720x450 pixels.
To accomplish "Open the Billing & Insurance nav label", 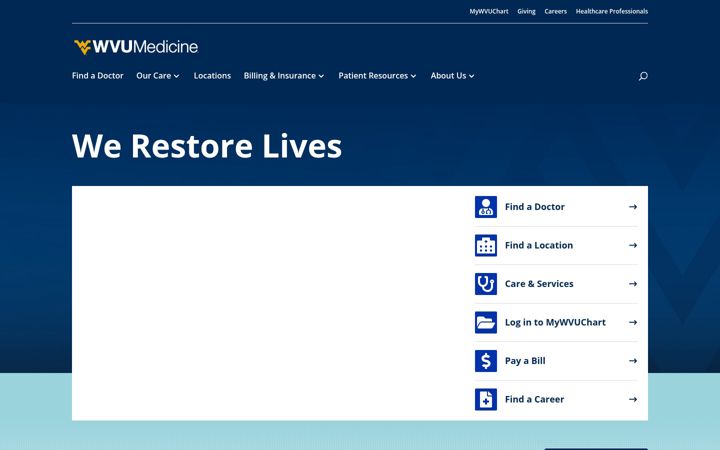I will pos(280,76).
